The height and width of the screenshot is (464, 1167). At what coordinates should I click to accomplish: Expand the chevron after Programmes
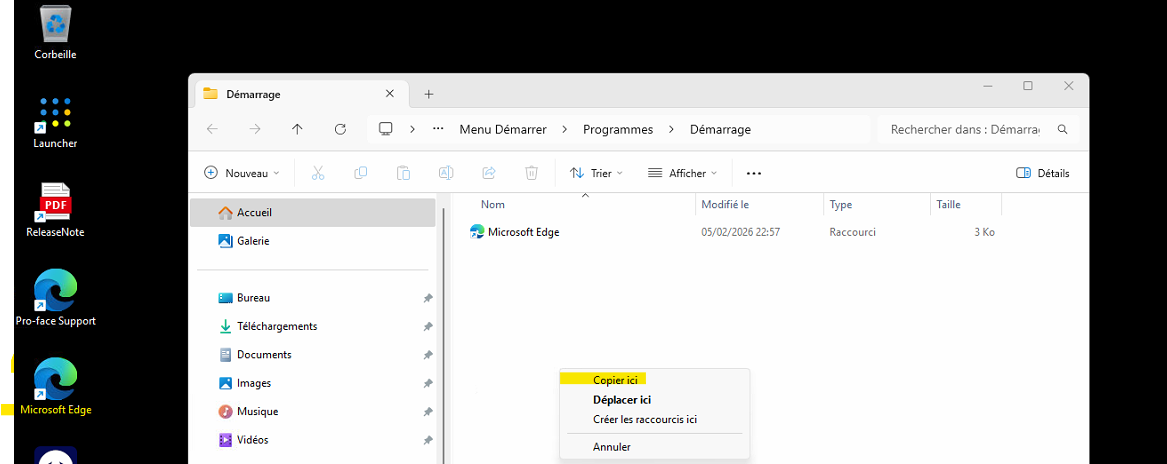click(671, 129)
